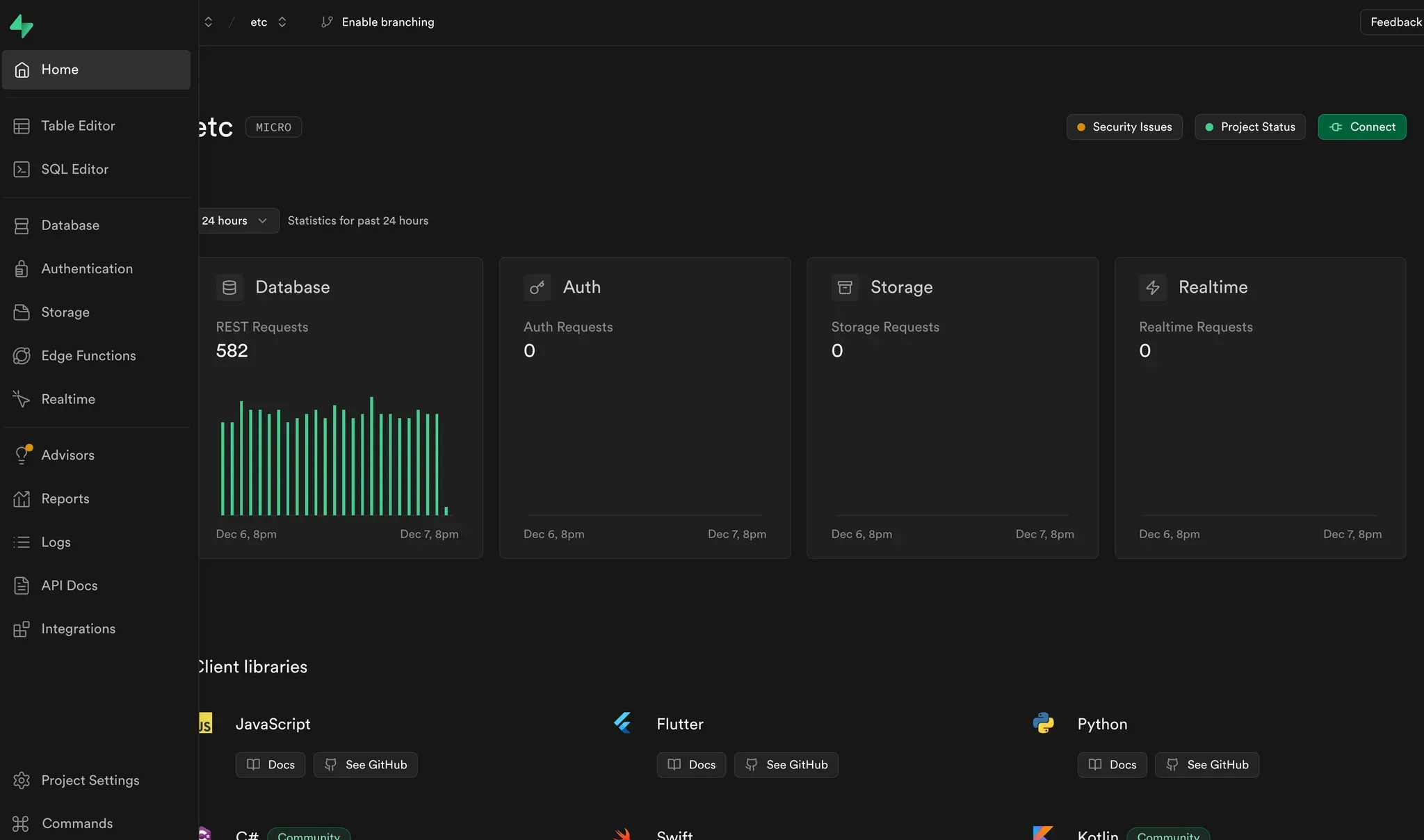Click the Logs list icon

22,542
